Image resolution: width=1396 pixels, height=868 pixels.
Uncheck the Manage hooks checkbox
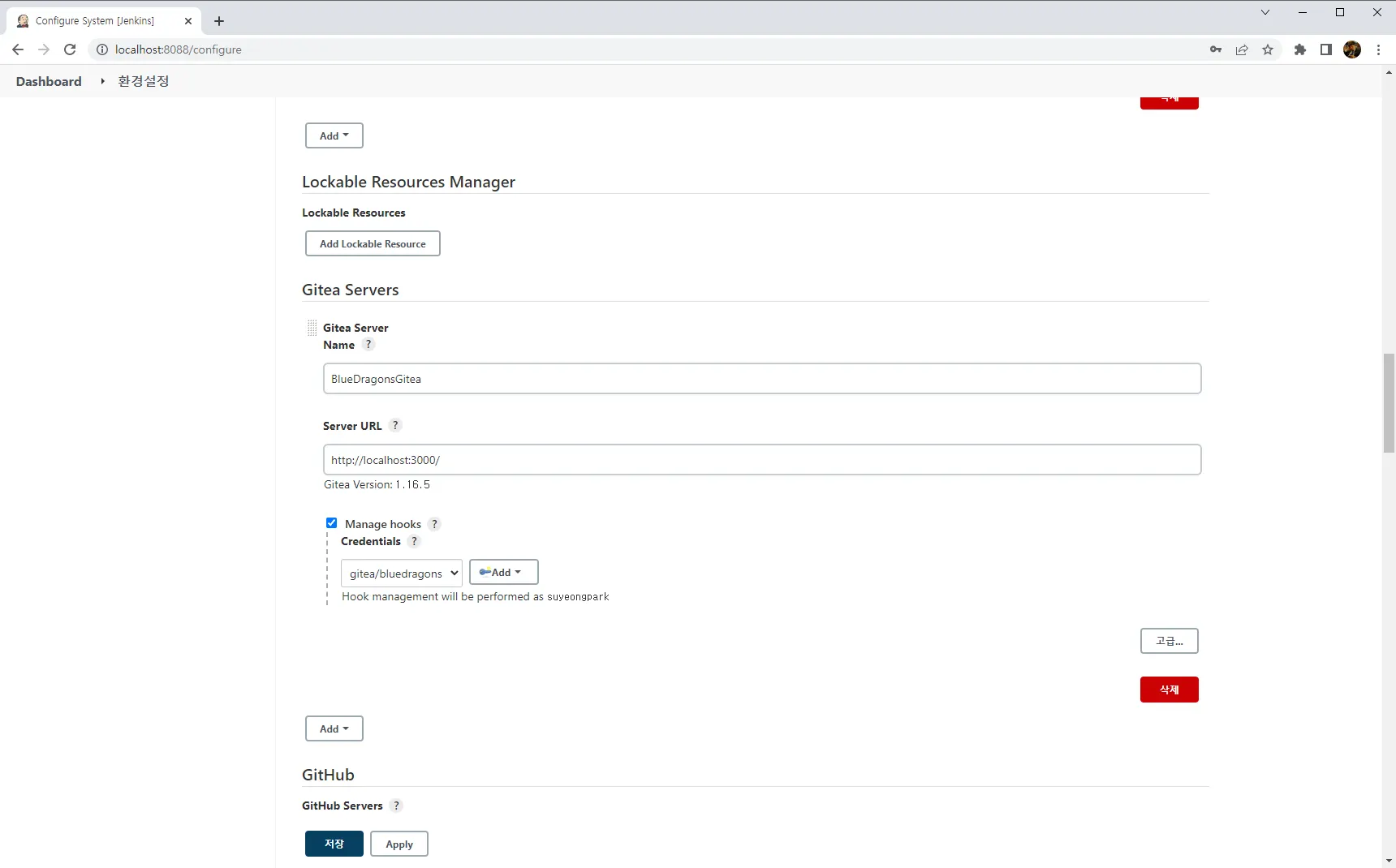pyautogui.click(x=331, y=523)
